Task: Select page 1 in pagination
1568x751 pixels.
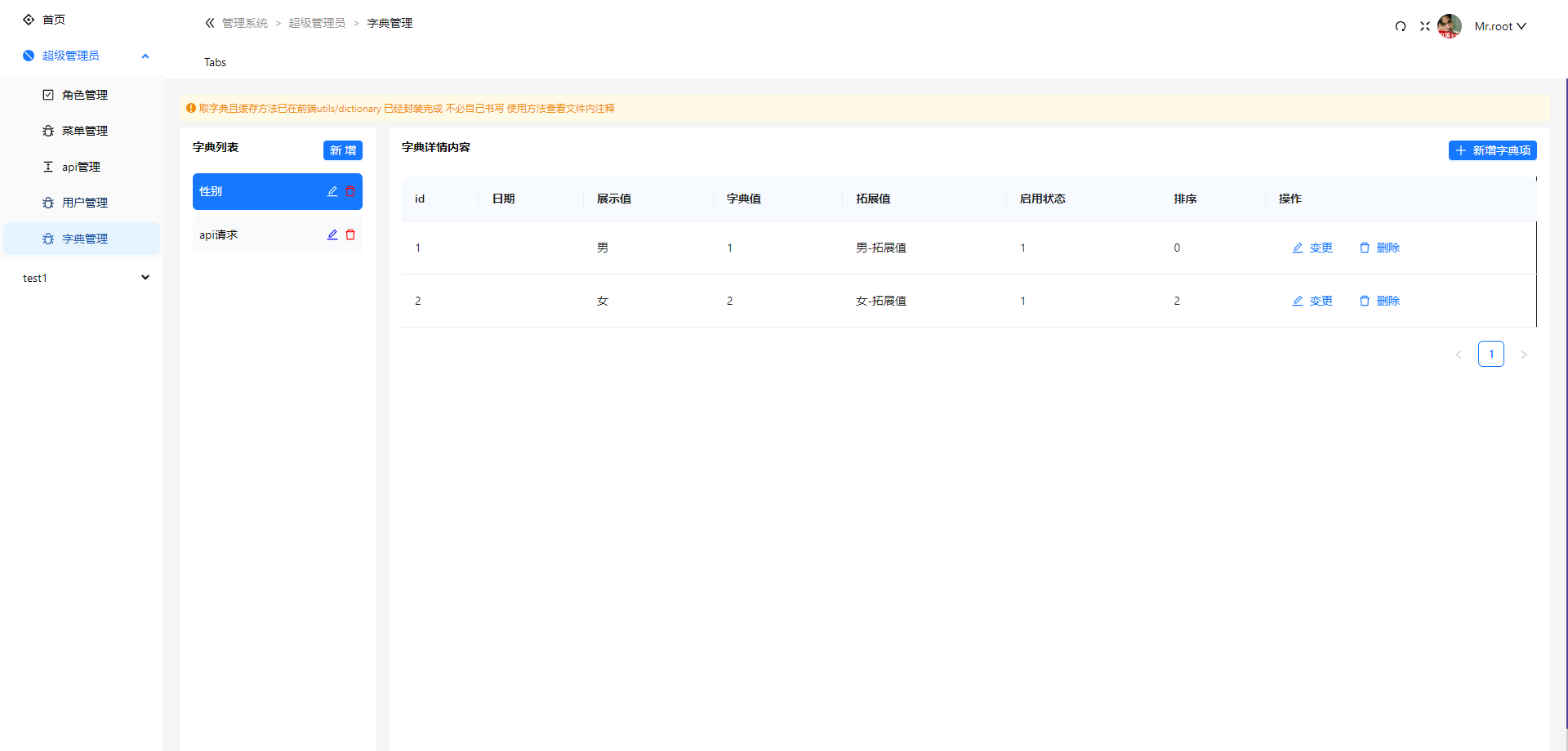Action: (1491, 354)
